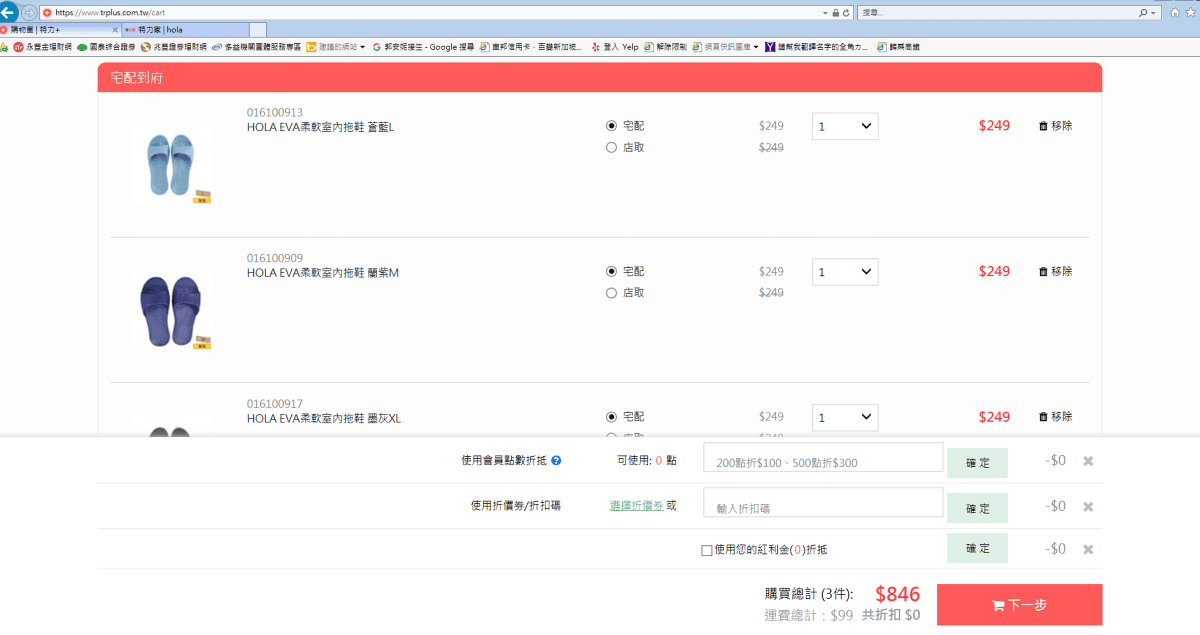
Task: Open the 永豐金理財網 bookmark
Action: tap(41, 47)
